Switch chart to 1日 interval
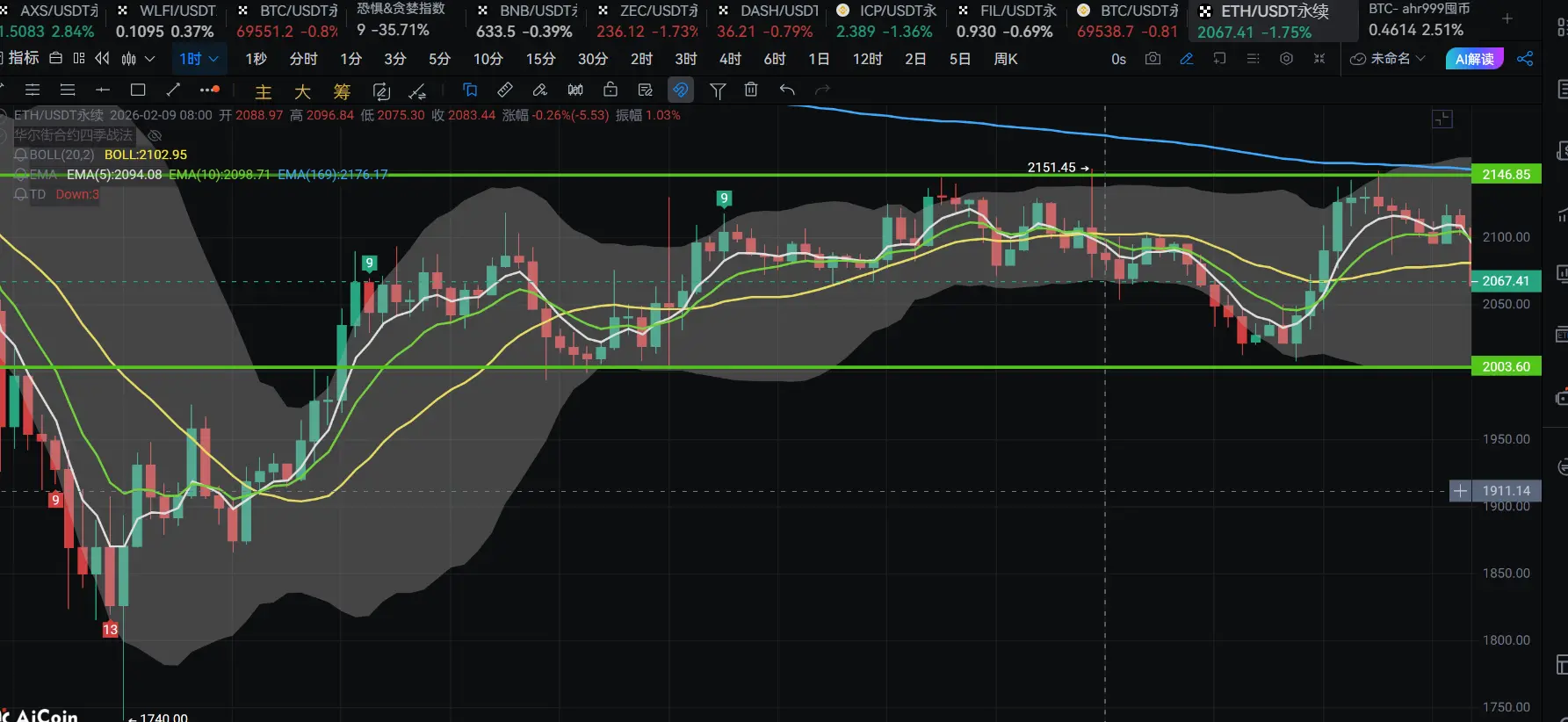This screenshot has height=722, width=1568. tap(819, 59)
